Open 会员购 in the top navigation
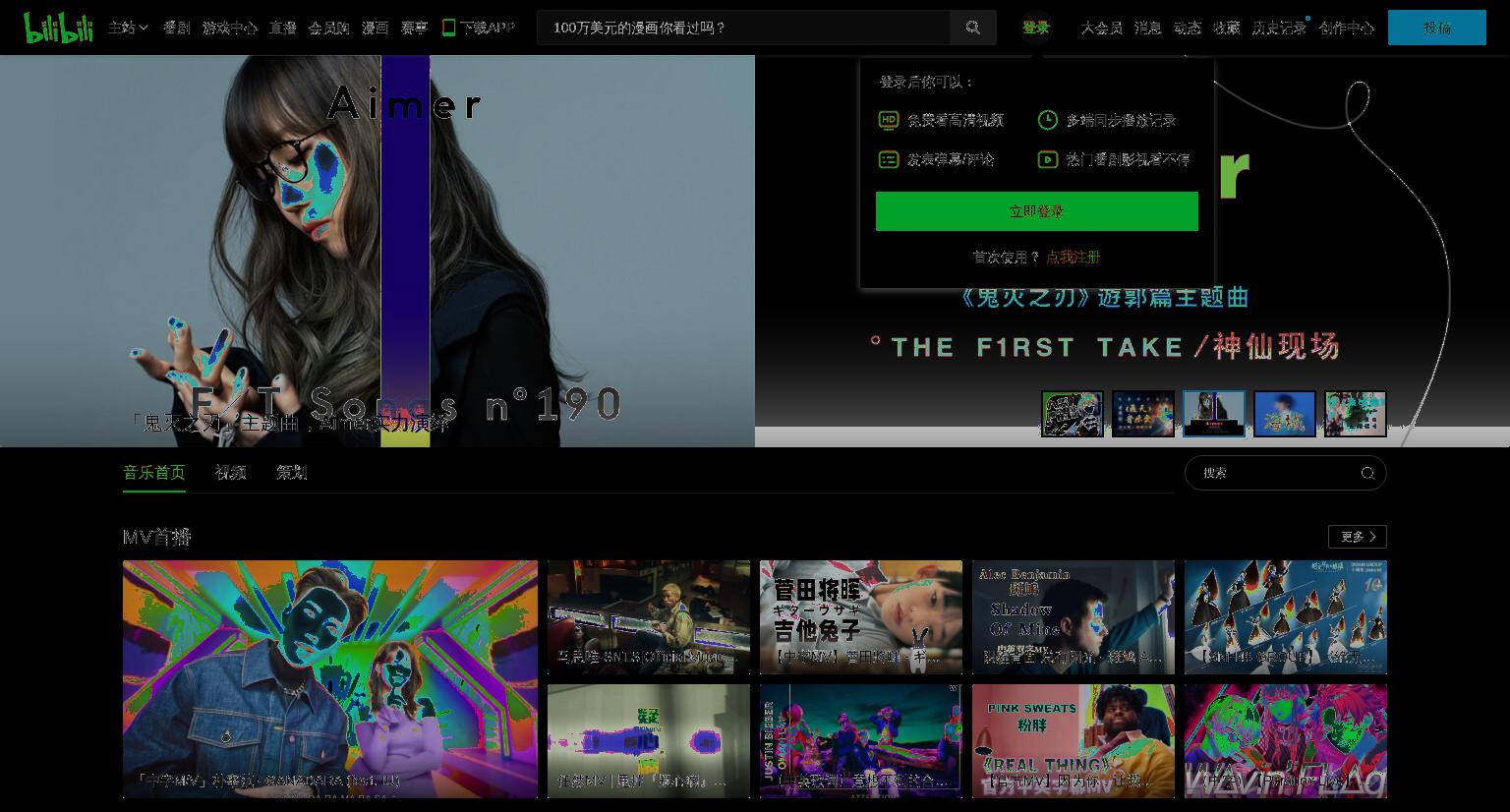Screen dimensions: 1510x812 [x=328, y=28]
